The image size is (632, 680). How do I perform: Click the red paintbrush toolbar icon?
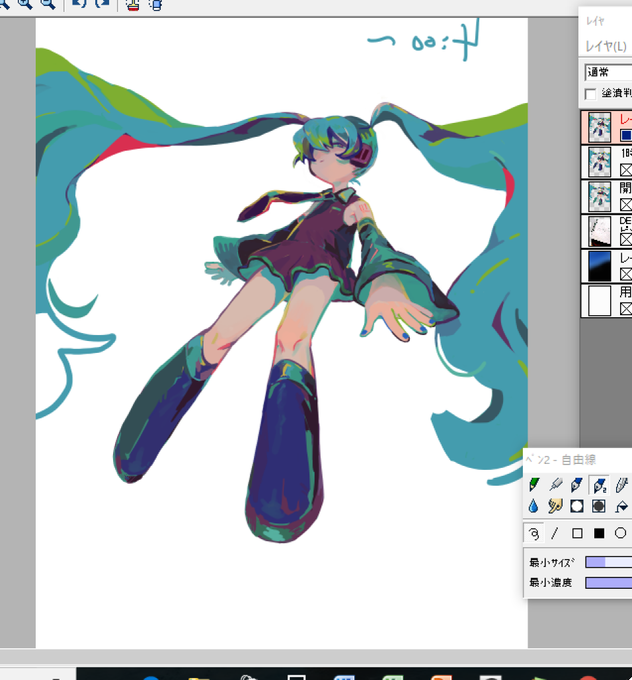coord(133,4)
